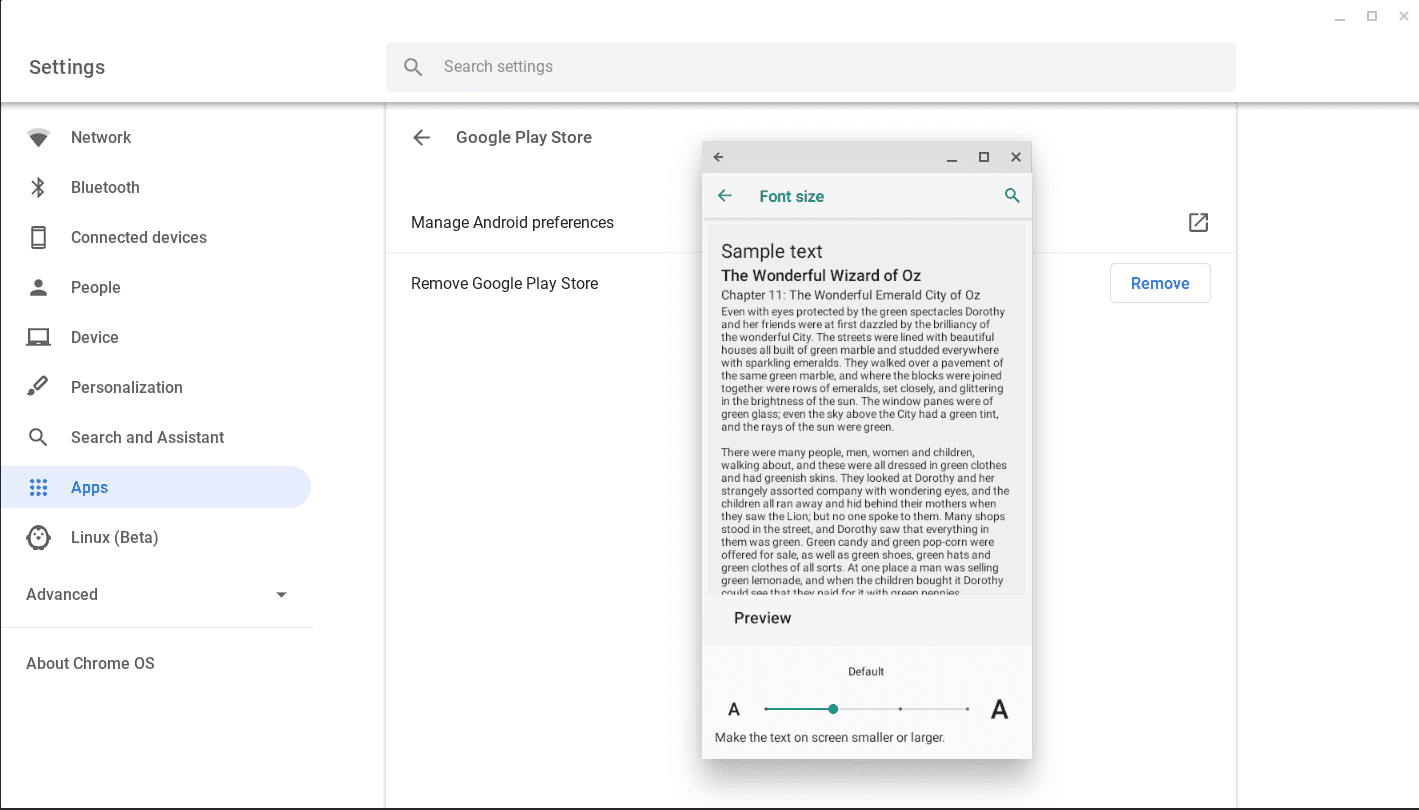
Task: Click 'Chapter 11' subtitle line
Action: pyautogui.click(x=850, y=295)
